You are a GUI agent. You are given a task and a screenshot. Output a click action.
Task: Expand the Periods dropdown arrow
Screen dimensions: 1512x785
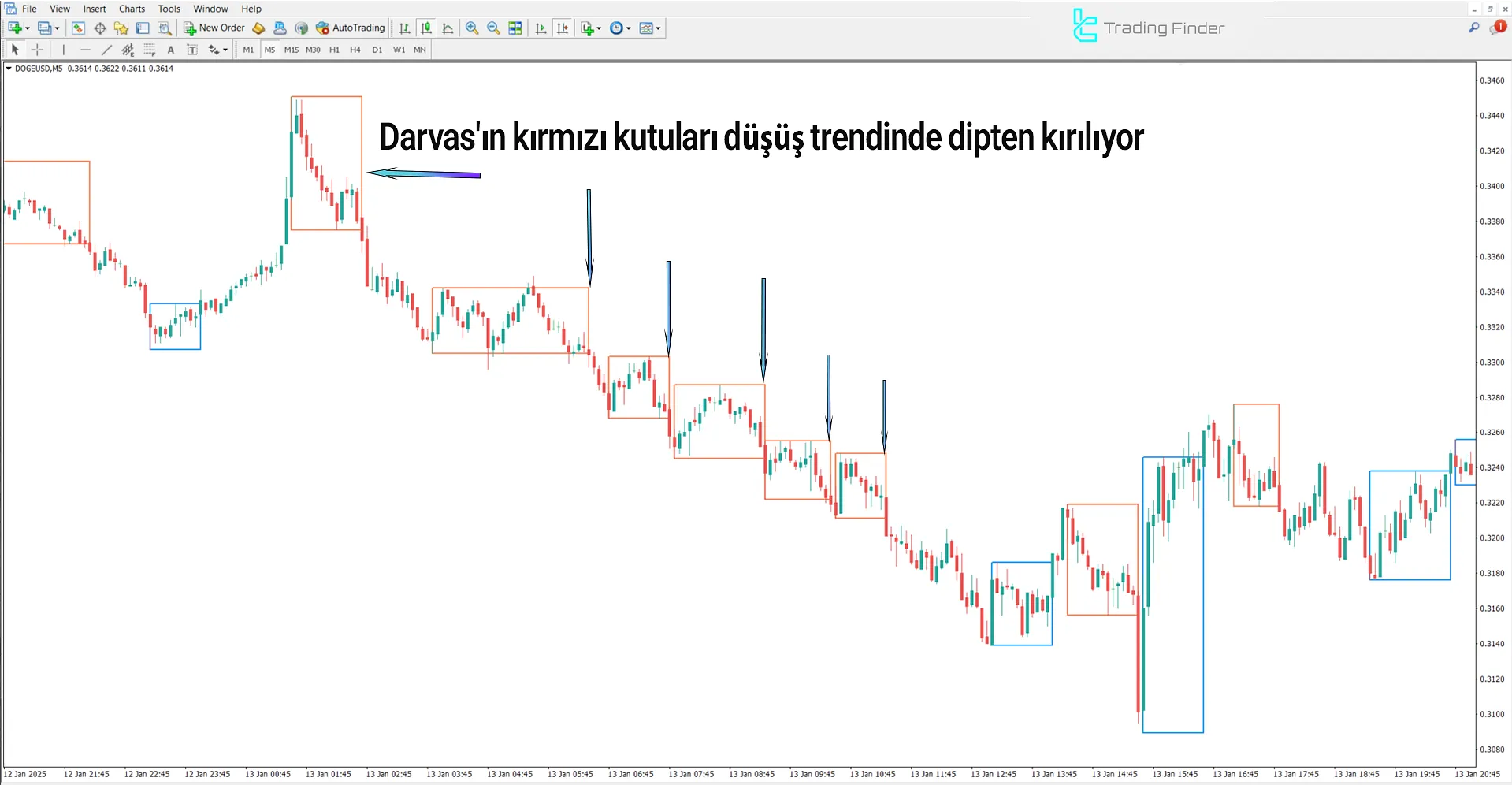point(629,28)
